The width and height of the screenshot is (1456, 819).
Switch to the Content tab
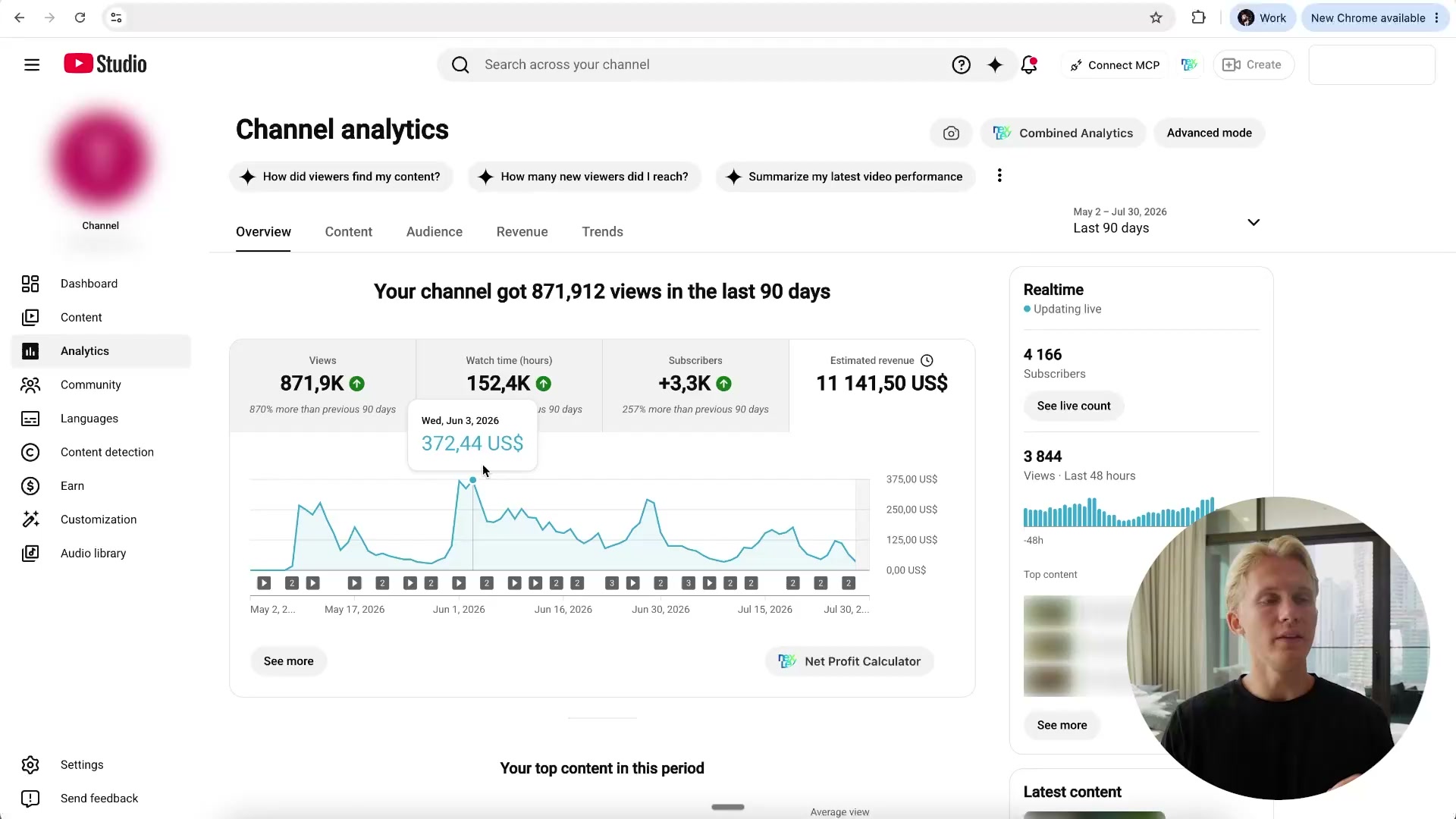349,232
